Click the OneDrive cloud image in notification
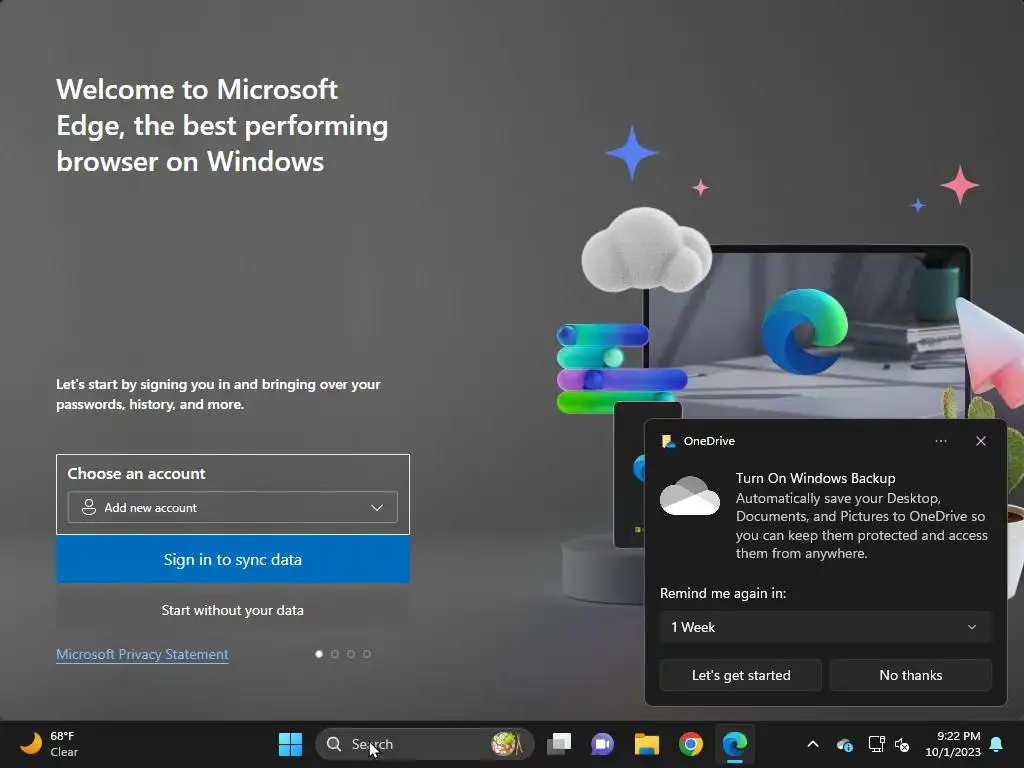The image size is (1024, 768). click(x=690, y=496)
